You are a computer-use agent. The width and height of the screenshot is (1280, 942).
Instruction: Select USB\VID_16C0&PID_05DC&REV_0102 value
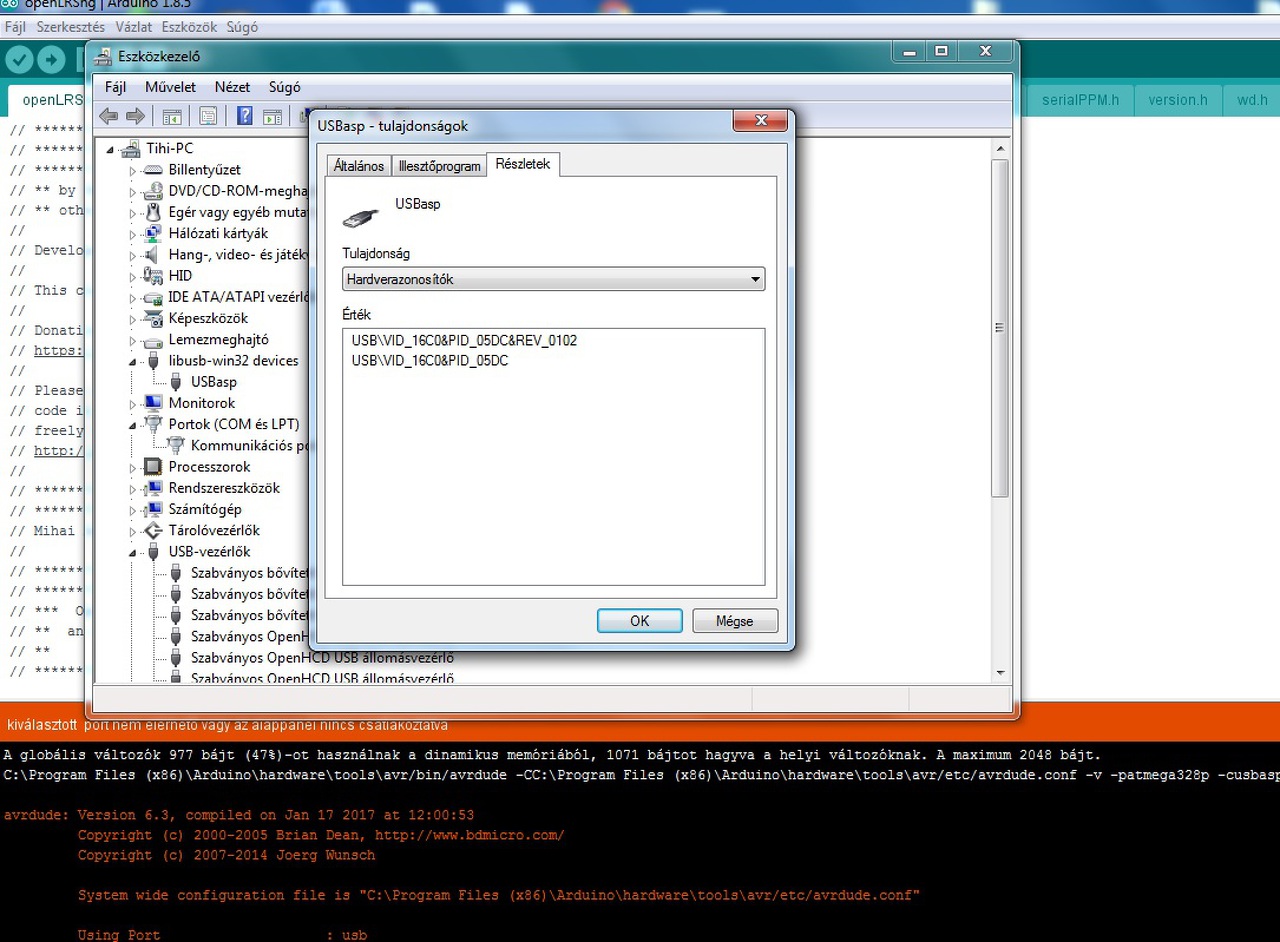[464, 340]
